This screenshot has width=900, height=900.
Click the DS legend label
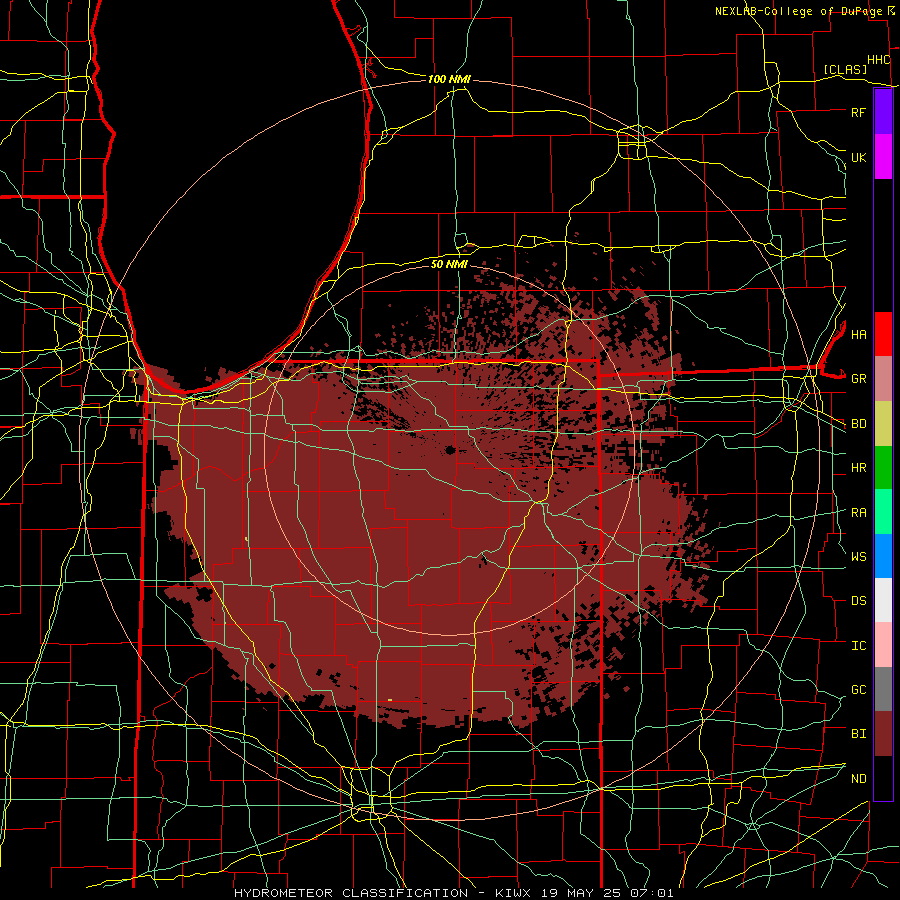coord(858,601)
